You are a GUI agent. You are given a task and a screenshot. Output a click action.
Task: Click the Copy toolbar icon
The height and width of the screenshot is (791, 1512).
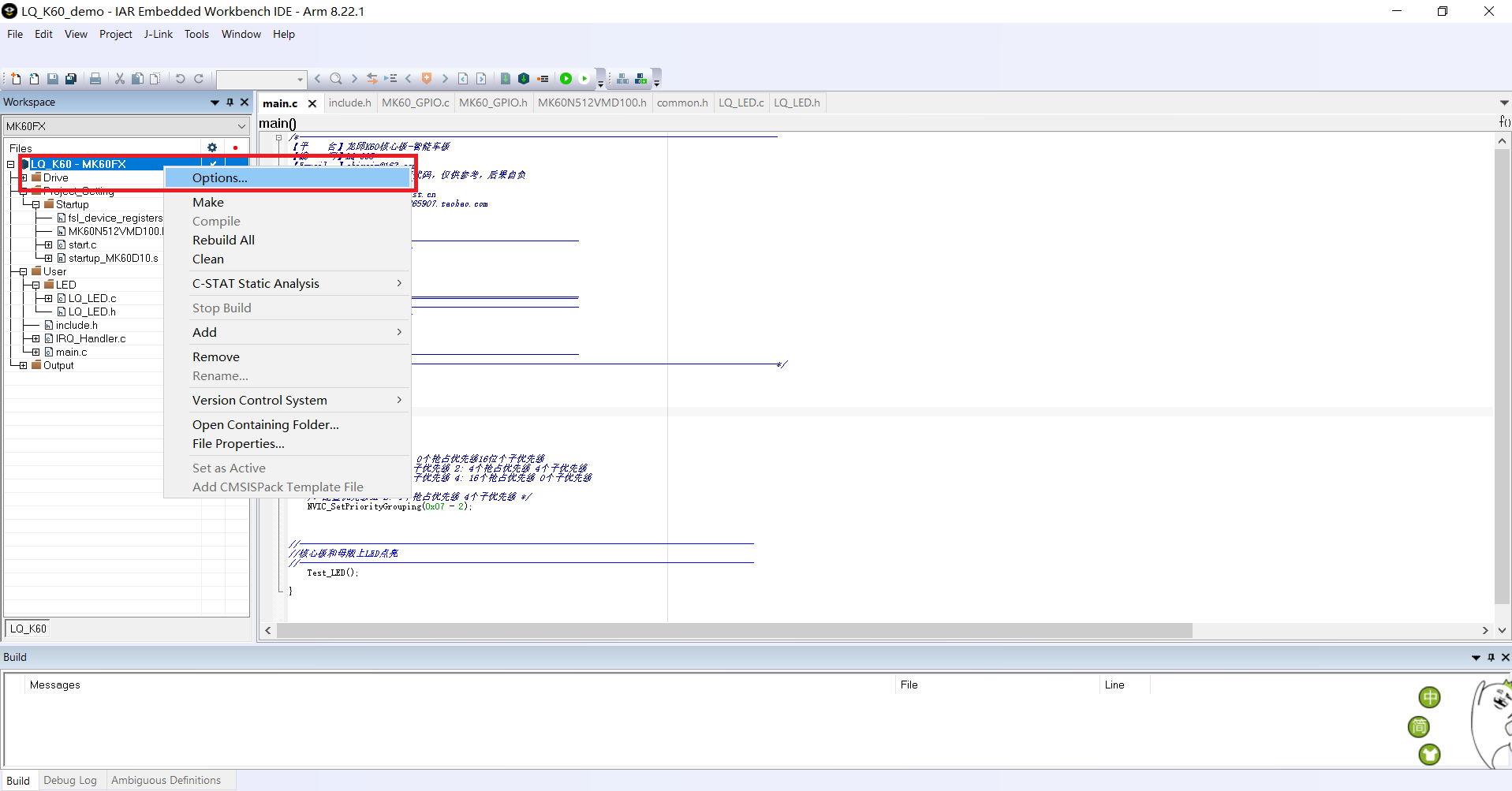pos(137,79)
